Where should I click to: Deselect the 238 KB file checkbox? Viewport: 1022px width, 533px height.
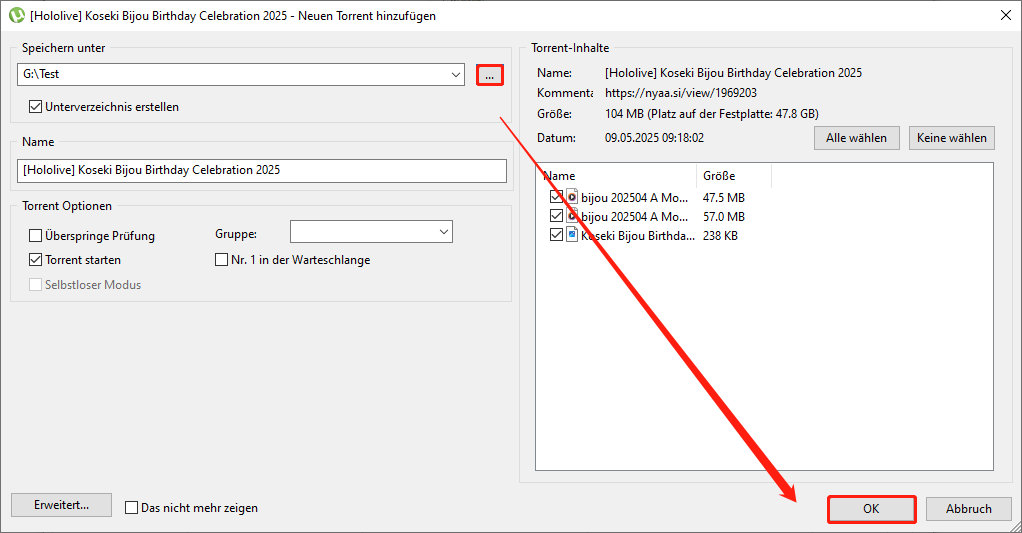coord(556,235)
